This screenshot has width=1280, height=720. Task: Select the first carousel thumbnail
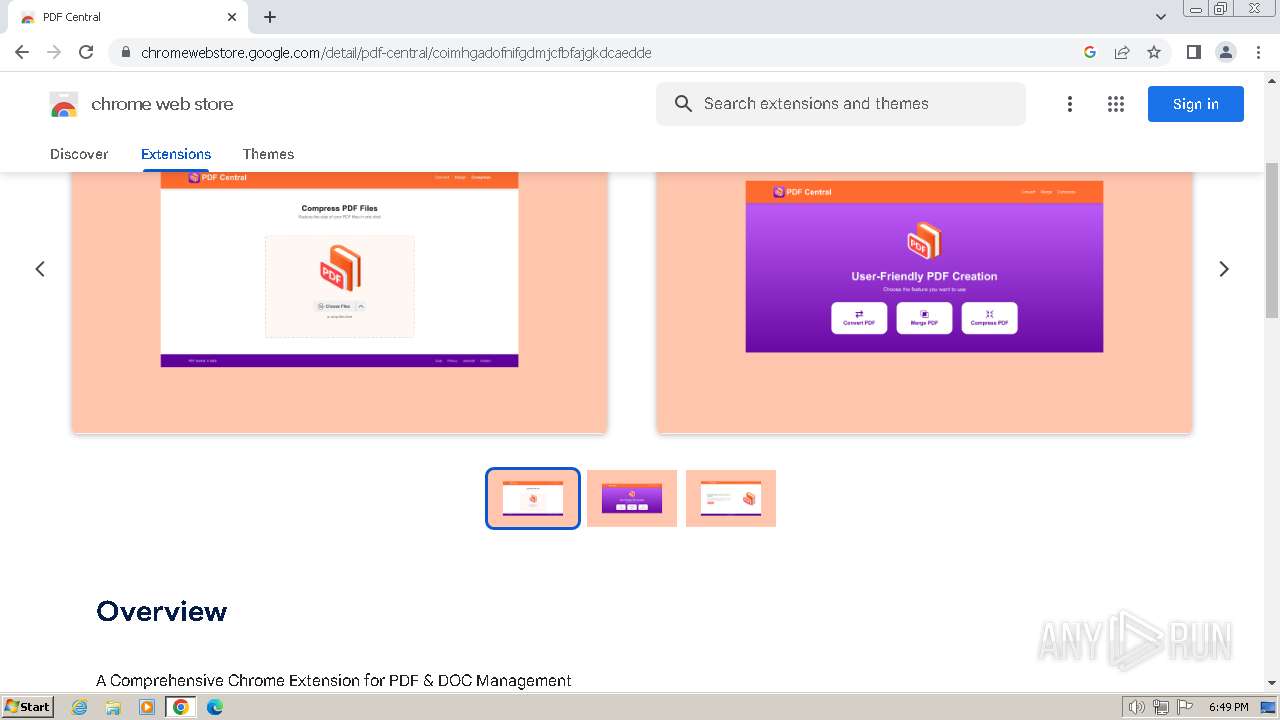point(533,498)
